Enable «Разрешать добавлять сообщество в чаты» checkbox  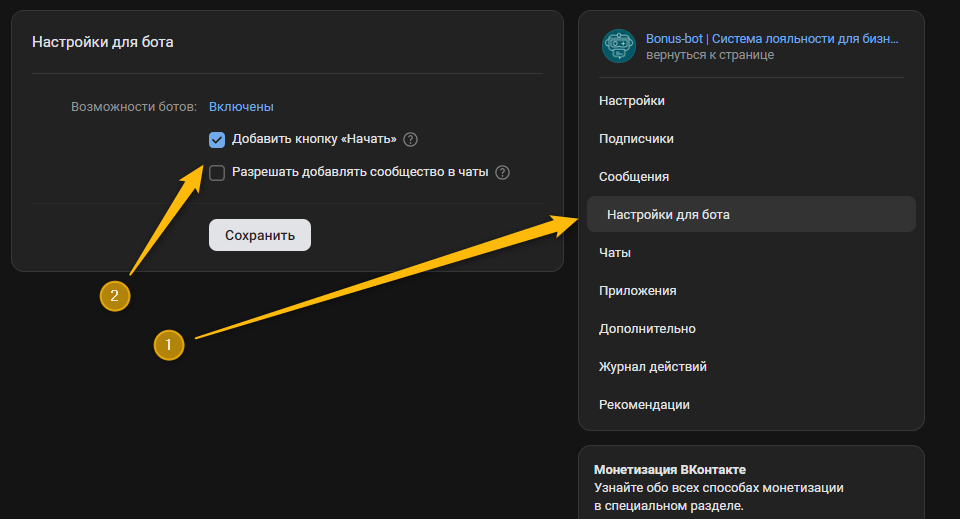(217, 172)
